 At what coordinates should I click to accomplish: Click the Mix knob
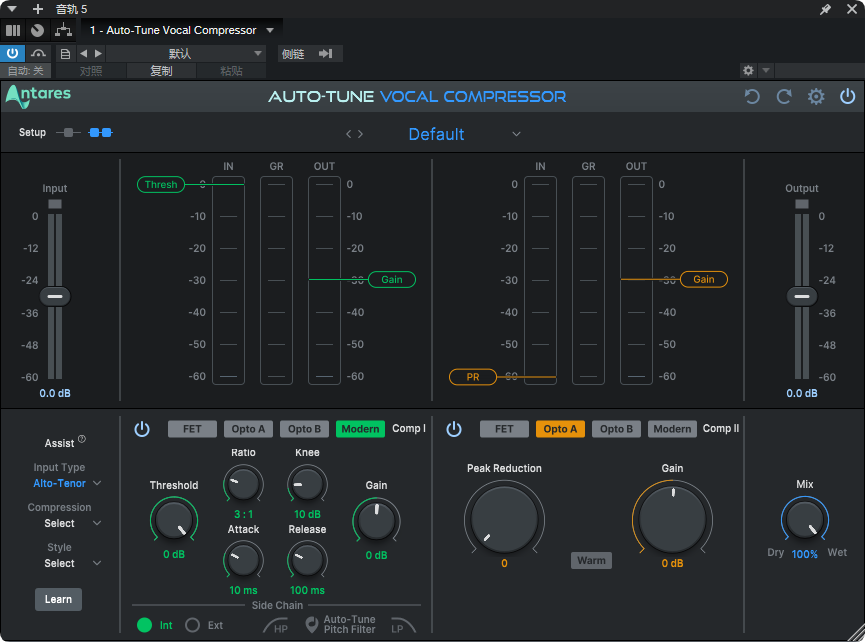[805, 519]
